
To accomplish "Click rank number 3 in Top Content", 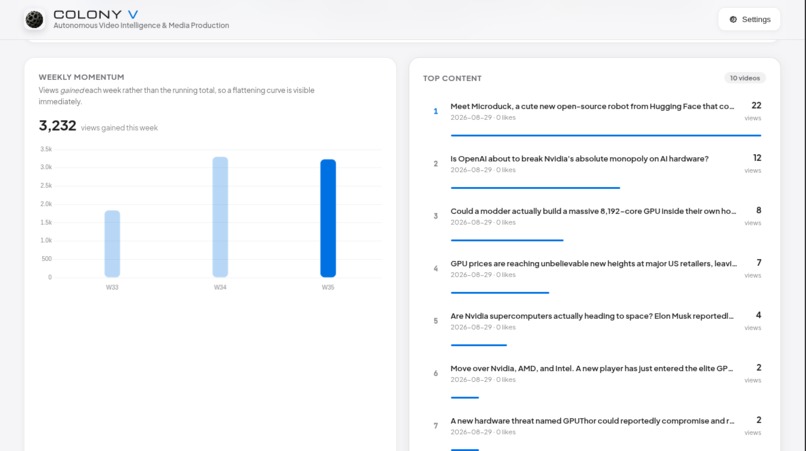I will [435, 216].
